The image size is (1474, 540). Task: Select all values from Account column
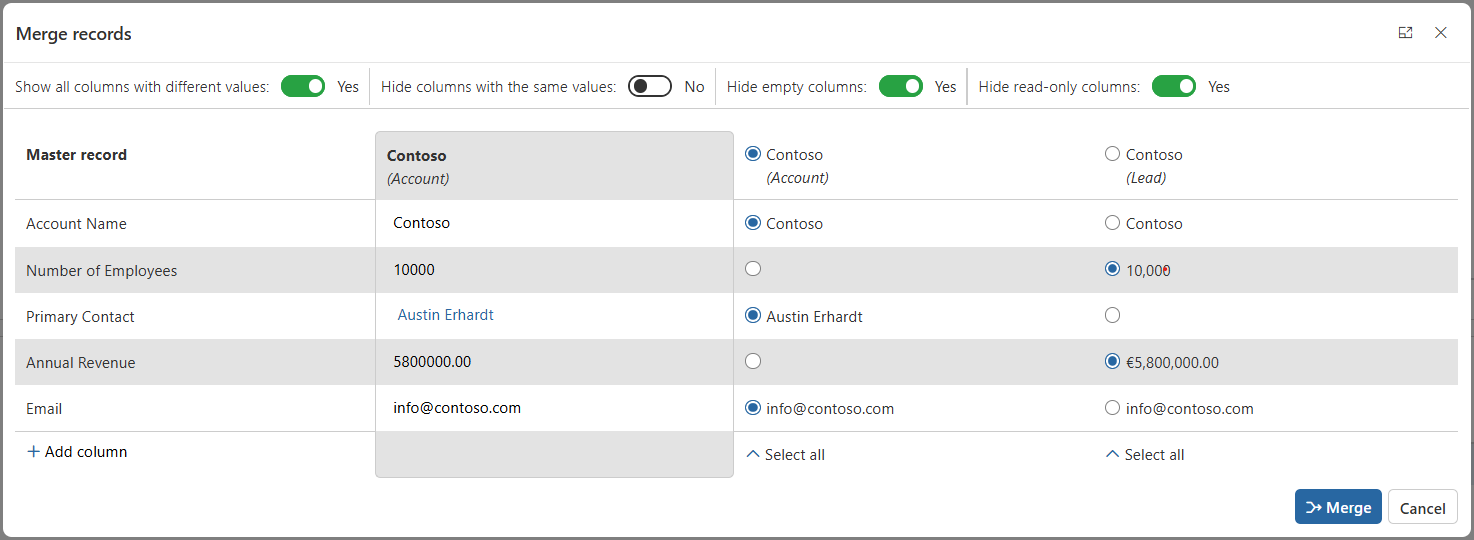786,455
